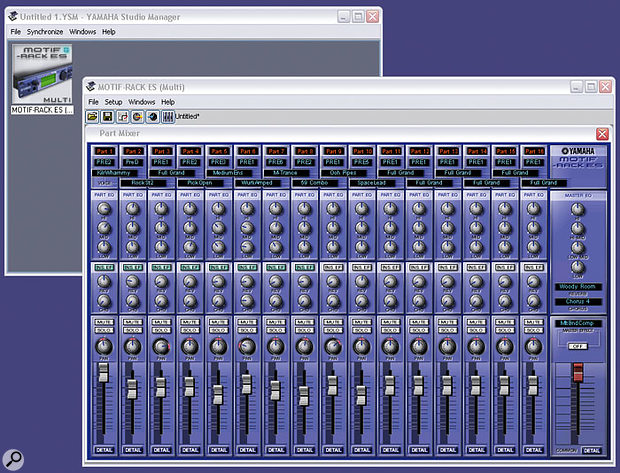Screen dimensions: 620x473
Task: Toggle INS EF on Part 13
Action: click(x=448, y=268)
